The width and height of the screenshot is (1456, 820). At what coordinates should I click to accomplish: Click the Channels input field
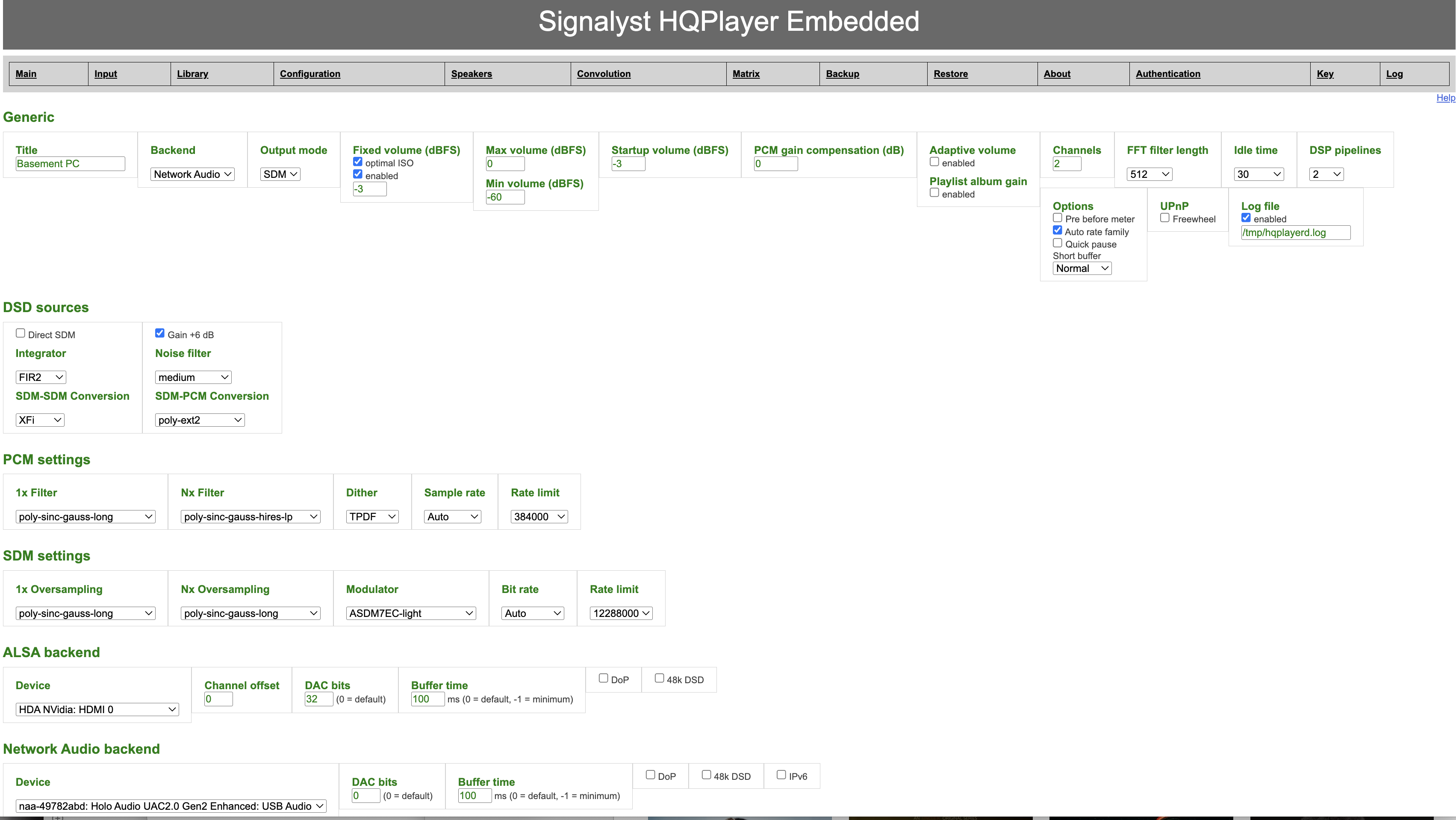pyautogui.click(x=1067, y=164)
